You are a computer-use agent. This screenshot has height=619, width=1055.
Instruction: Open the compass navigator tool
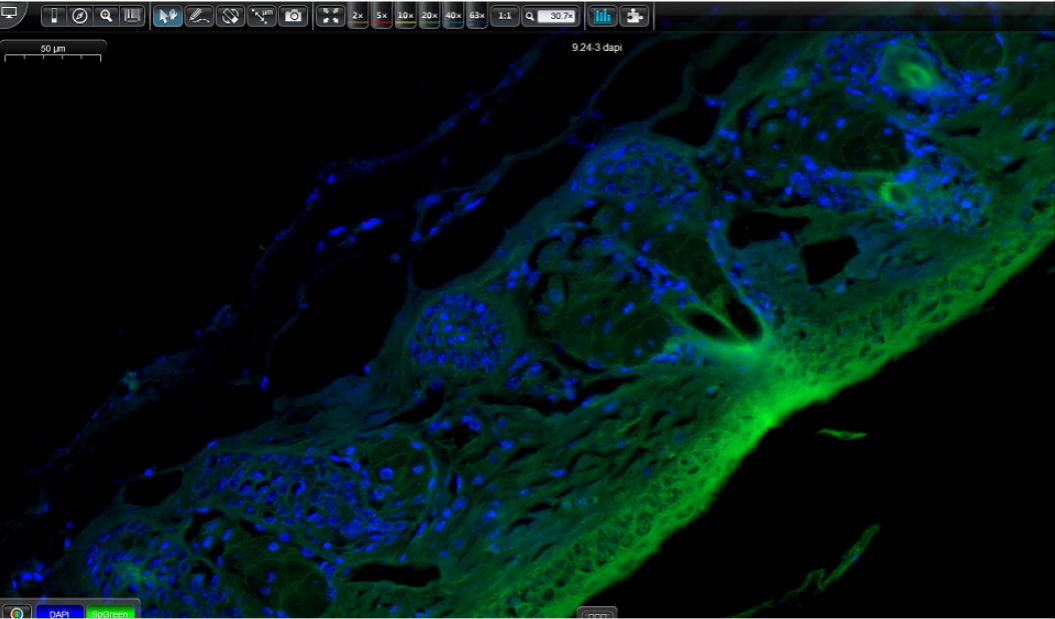[x=79, y=16]
